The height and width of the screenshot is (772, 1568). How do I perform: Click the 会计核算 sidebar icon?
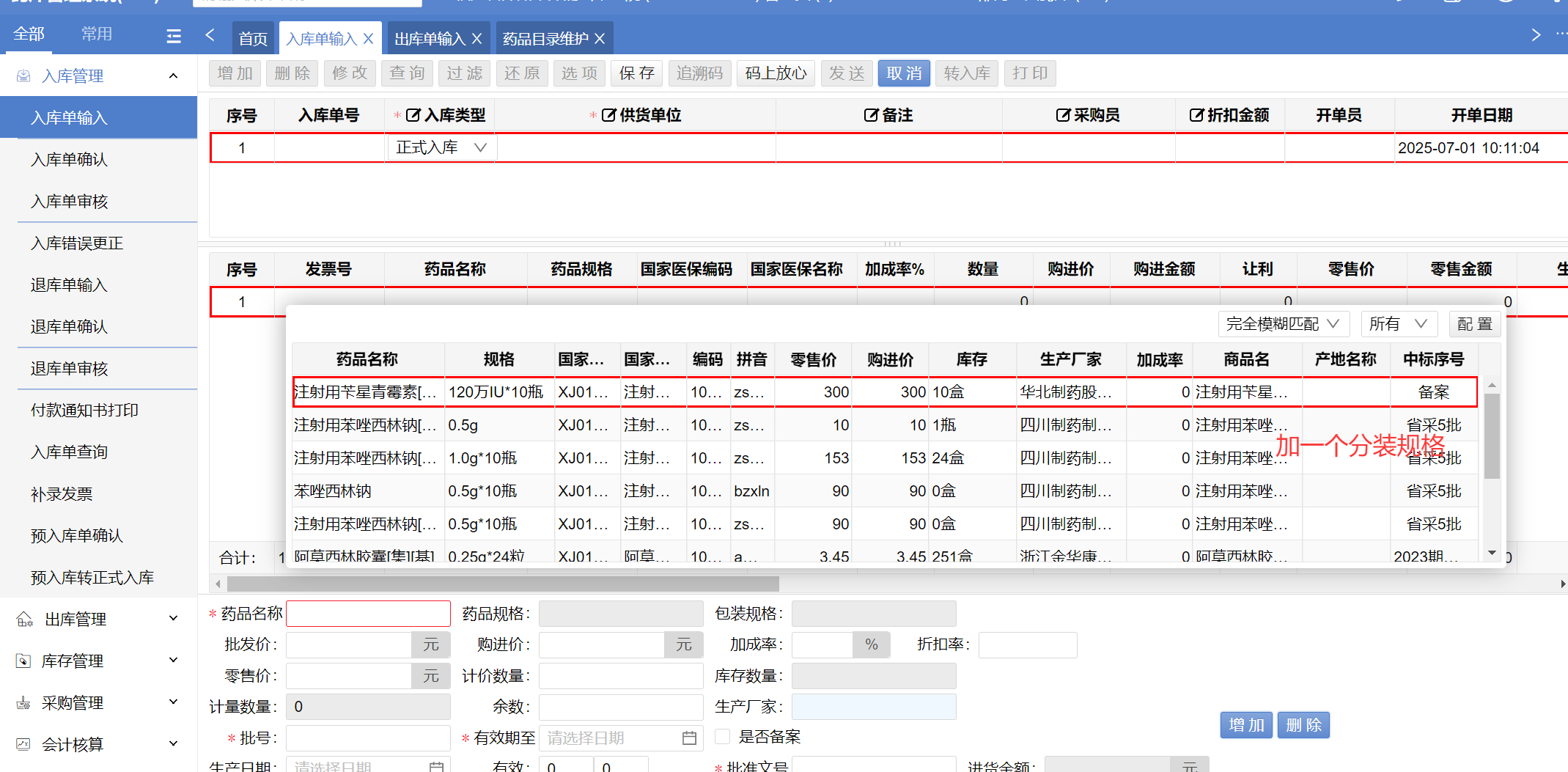click(x=23, y=745)
